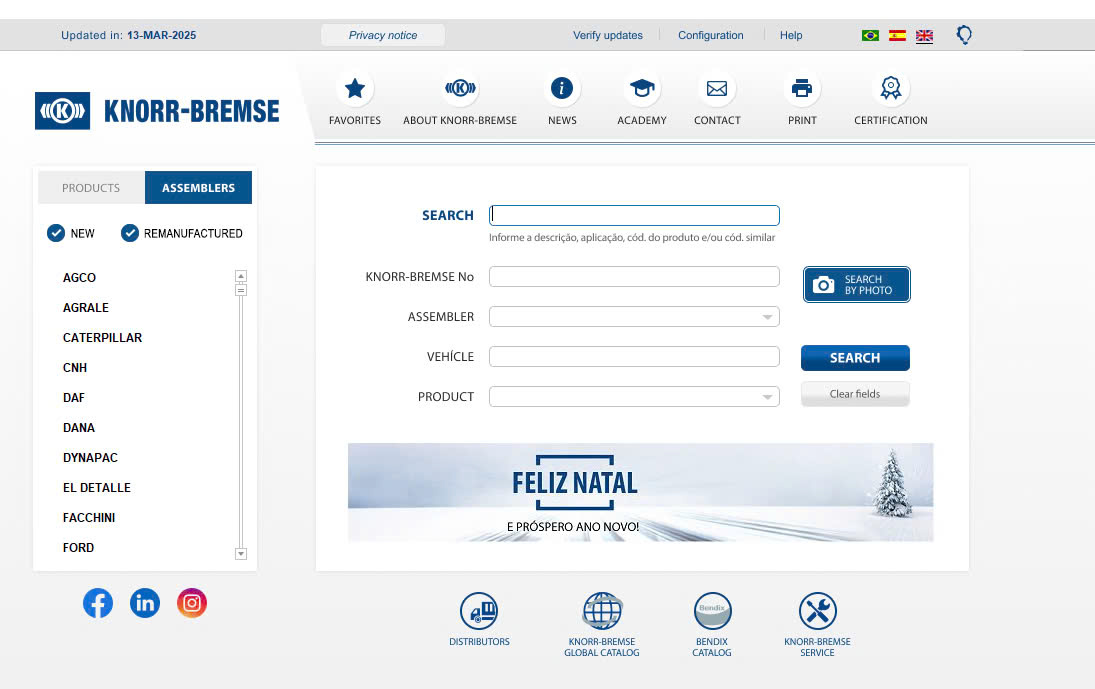The width and height of the screenshot is (1095, 689).
Task: Select FACCHINI in the assemblers list
Action: 89,518
